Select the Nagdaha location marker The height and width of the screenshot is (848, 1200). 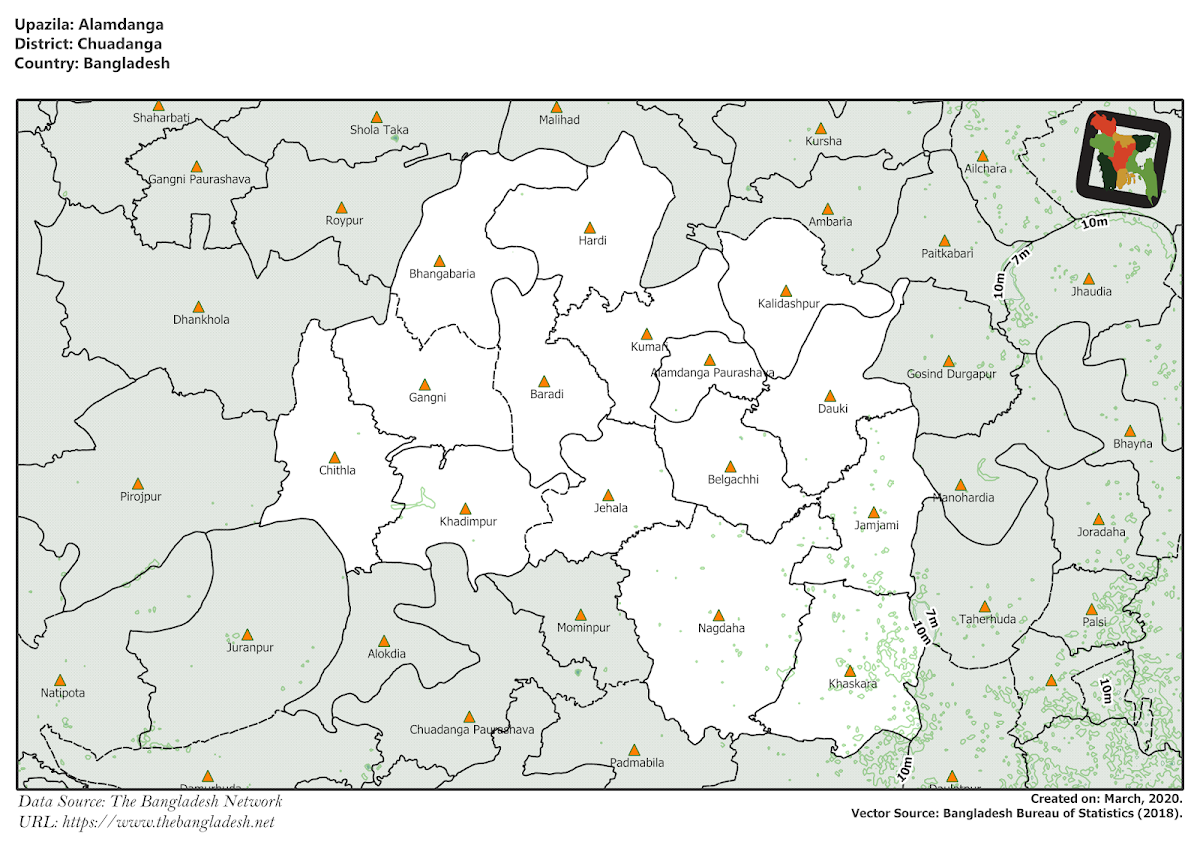[x=720, y=615]
